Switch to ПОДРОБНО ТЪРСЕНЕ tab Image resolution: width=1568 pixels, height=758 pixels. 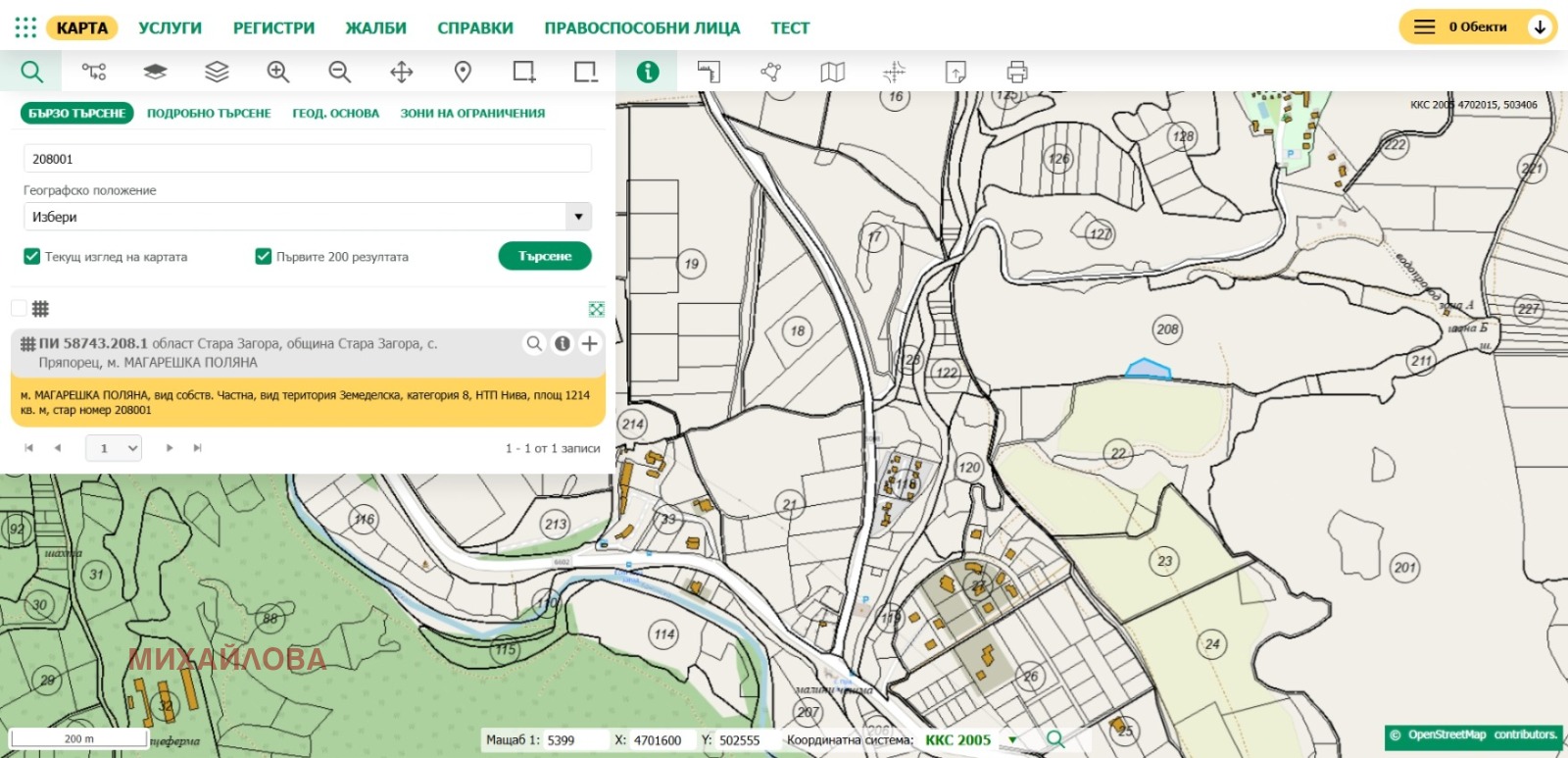click(209, 113)
